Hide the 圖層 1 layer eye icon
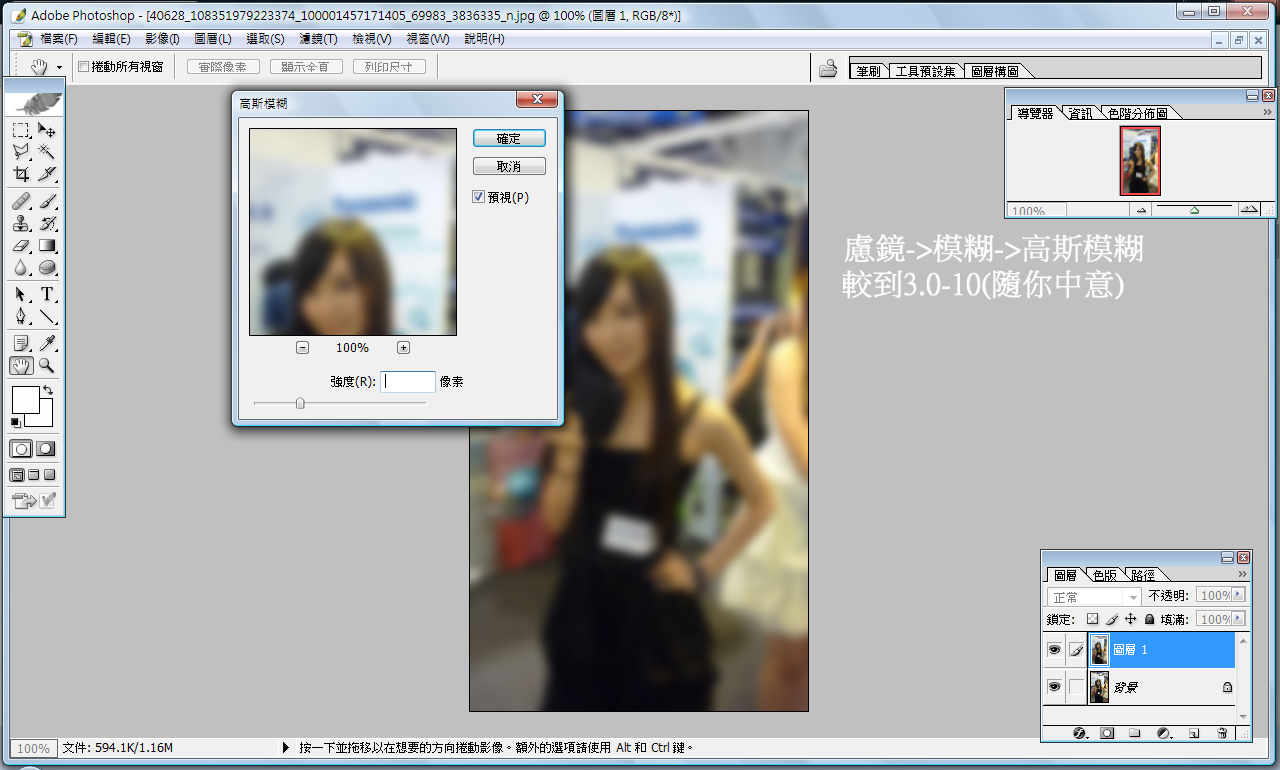1280x770 pixels. coord(1054,650)
